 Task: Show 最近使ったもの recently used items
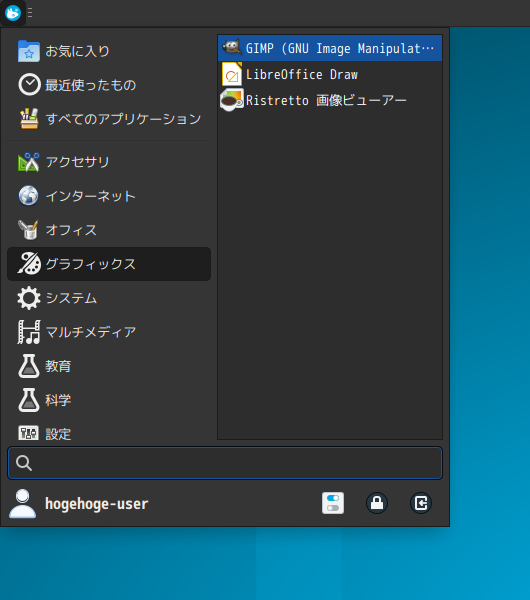click(x=109, y=85)
